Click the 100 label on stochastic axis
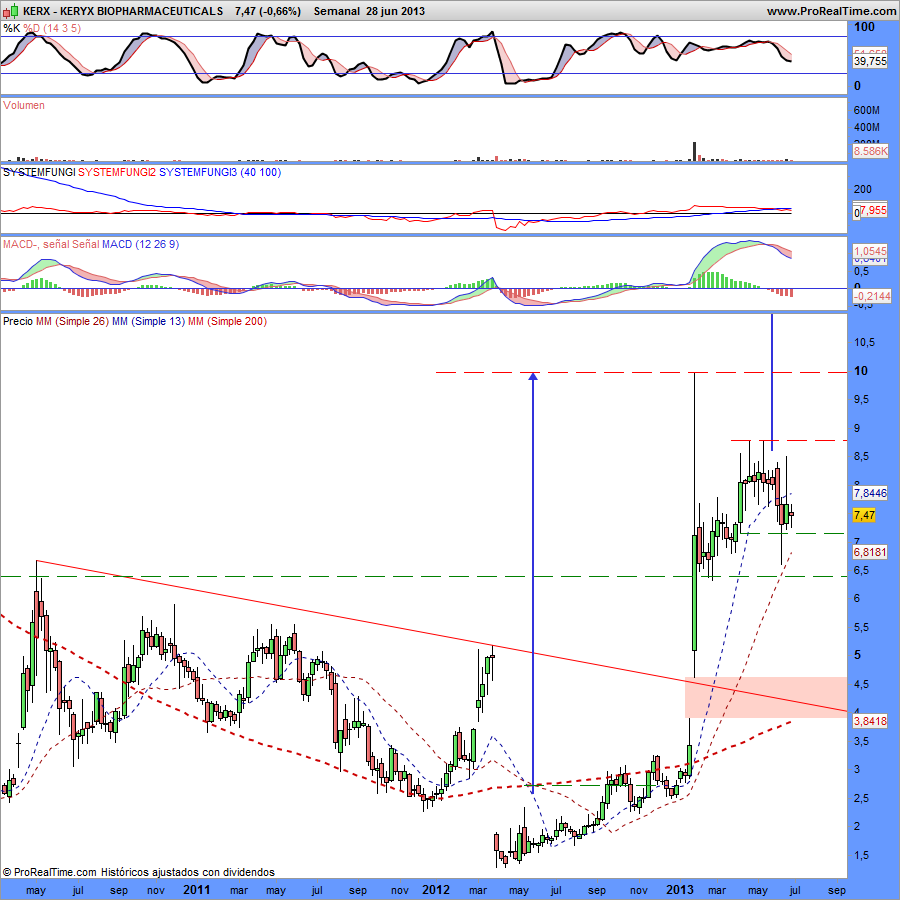 coord(864,27)
